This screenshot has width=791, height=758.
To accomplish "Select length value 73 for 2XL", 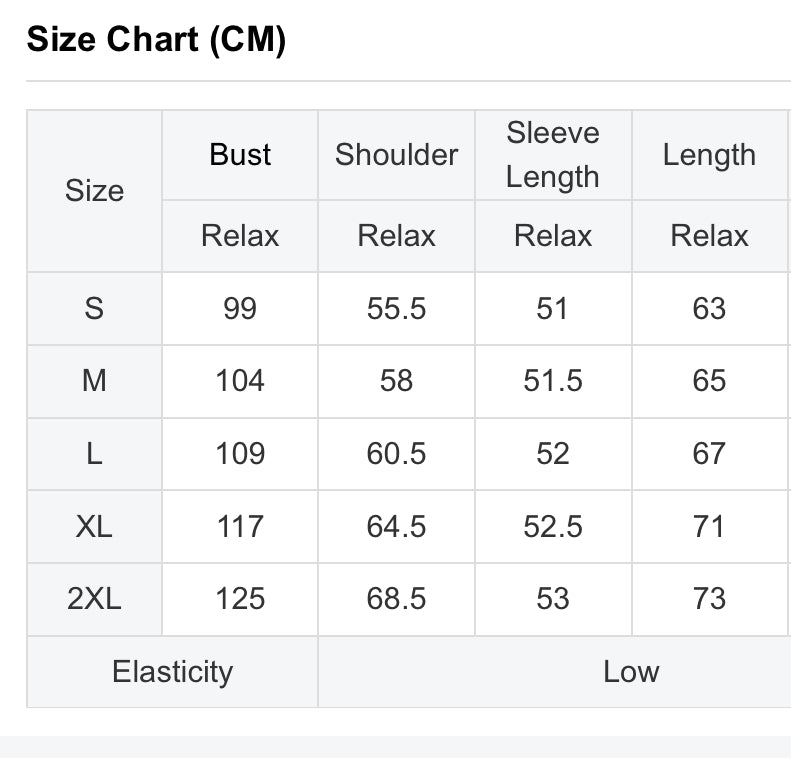I will pos(709,599).
